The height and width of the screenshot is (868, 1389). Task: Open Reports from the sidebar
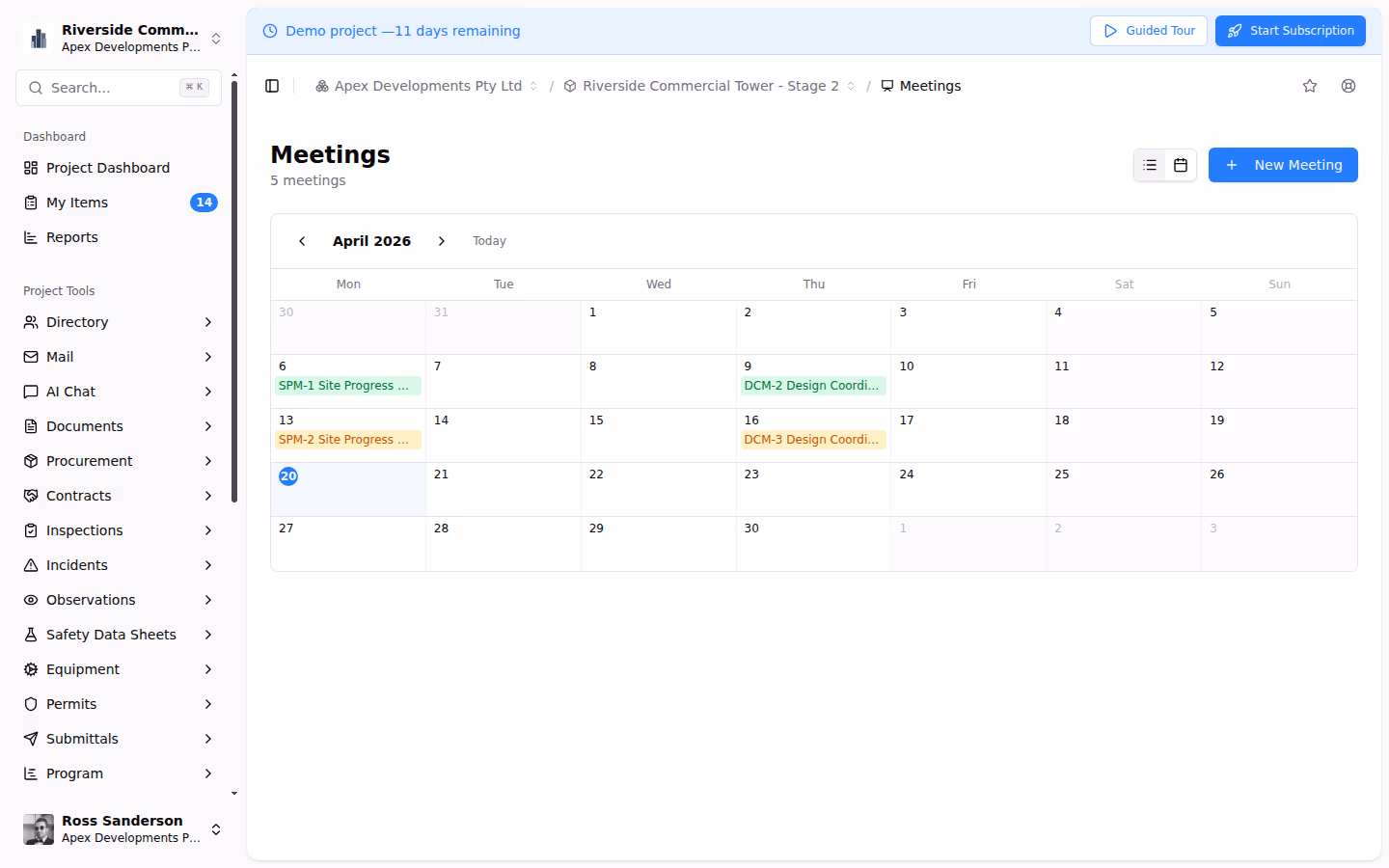[x=71, y=236]
